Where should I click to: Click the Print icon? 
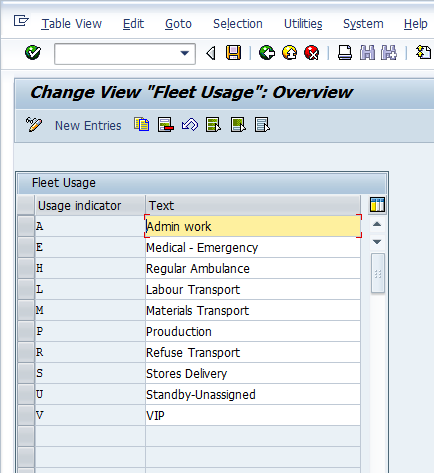click(x=345, y=53)
